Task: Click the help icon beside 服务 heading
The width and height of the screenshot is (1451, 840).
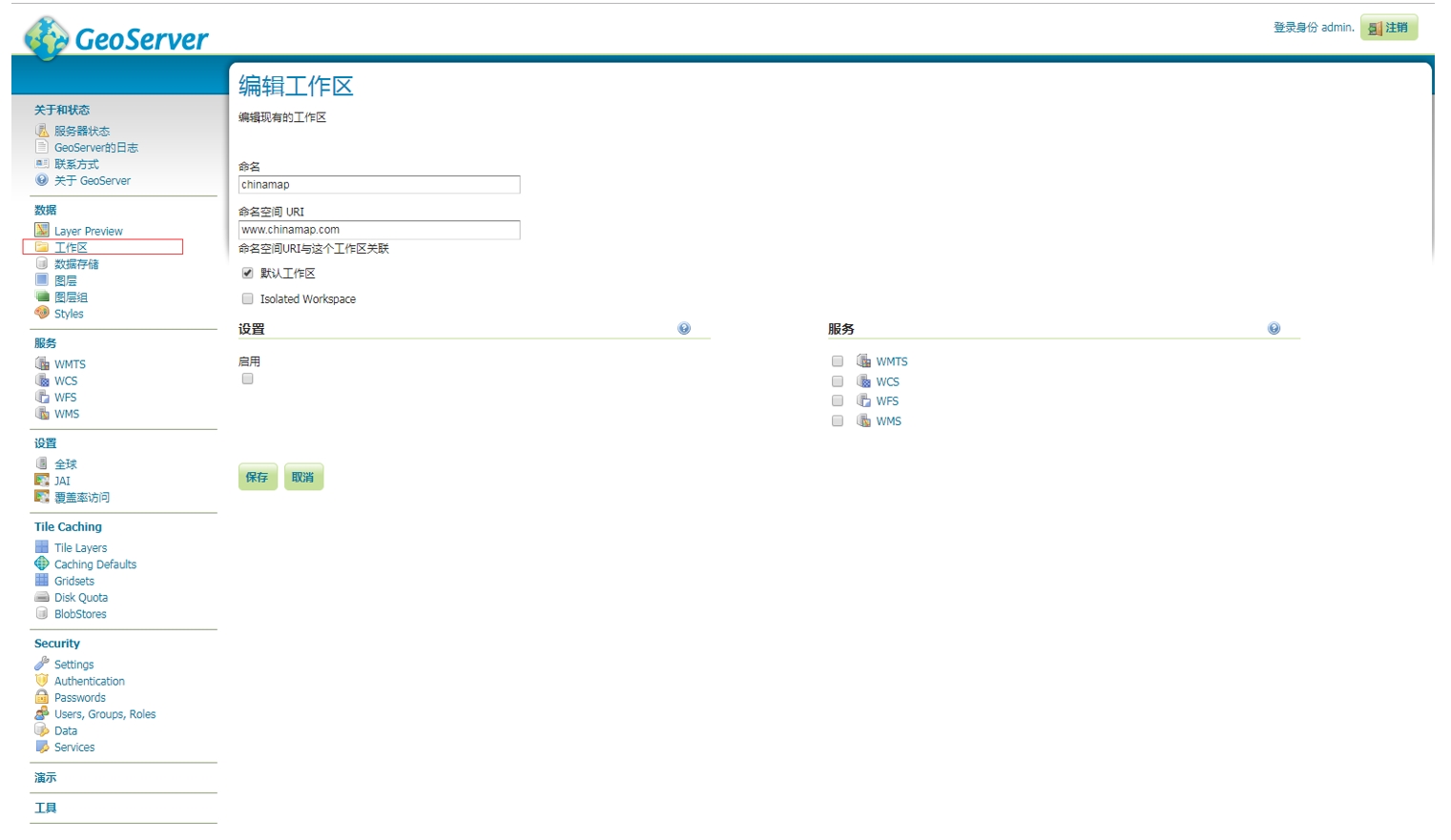Action: click(x=1274, y=329)
